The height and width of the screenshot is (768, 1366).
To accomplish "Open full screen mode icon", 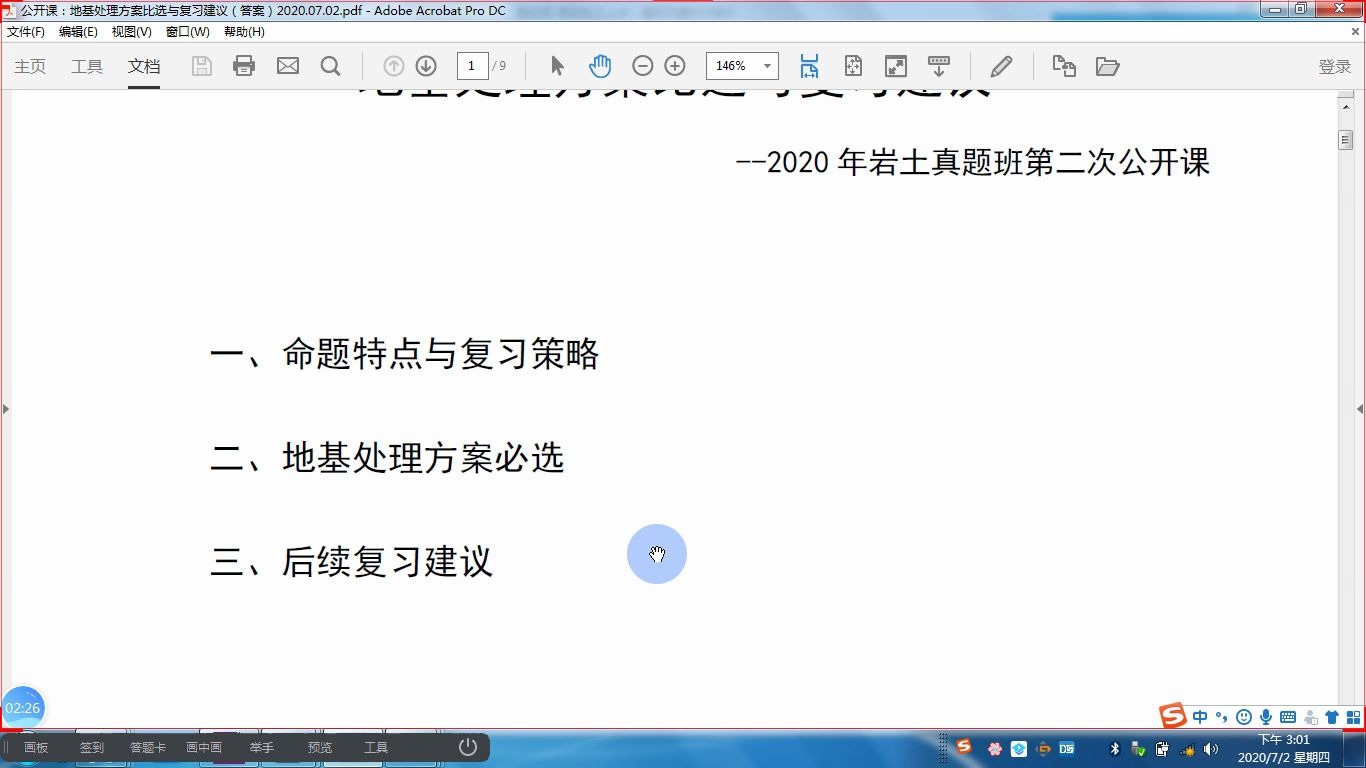I will (896, 66).
